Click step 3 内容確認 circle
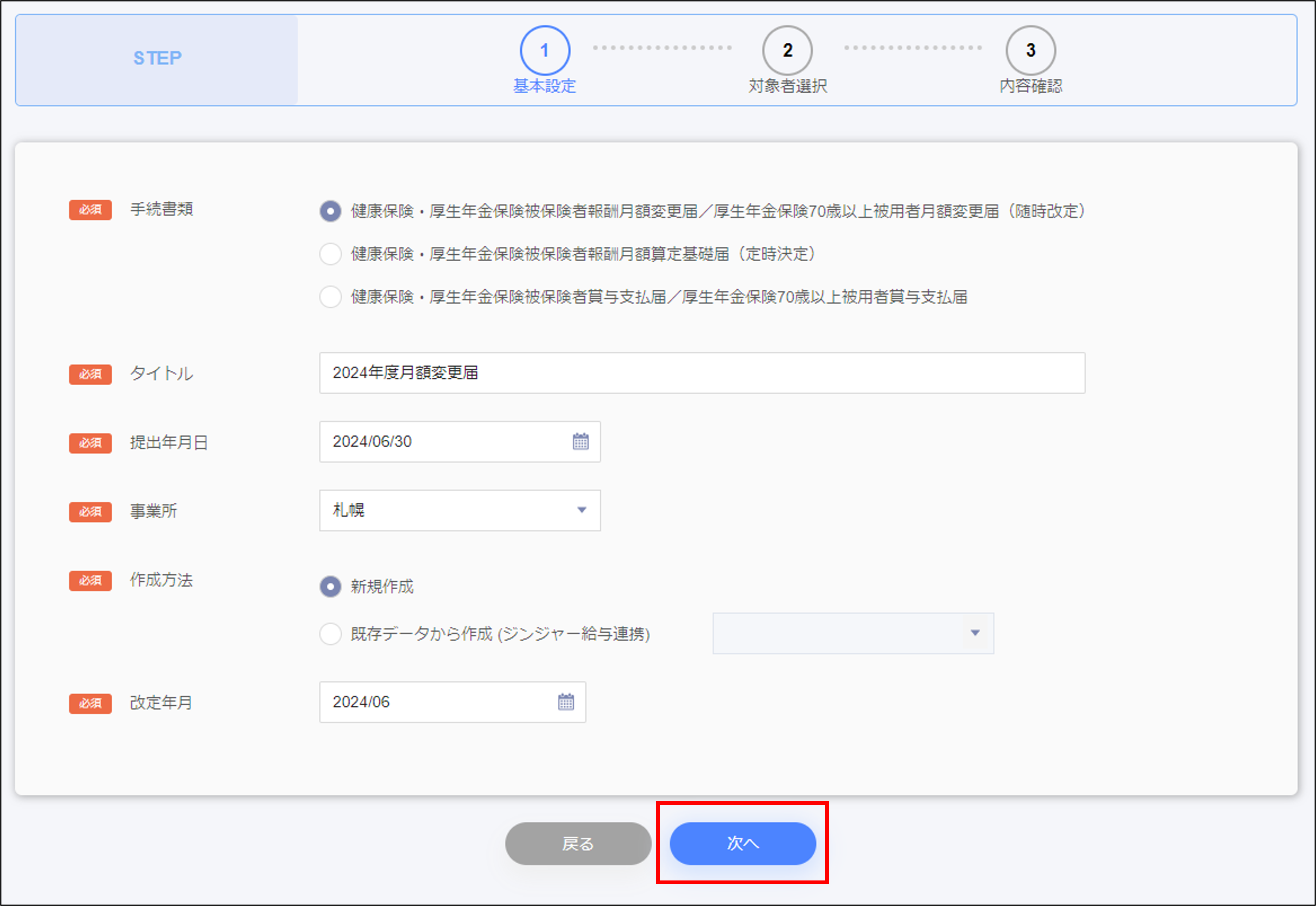Viewport: 1316px width, 906px height. (x=1030, y=50)
